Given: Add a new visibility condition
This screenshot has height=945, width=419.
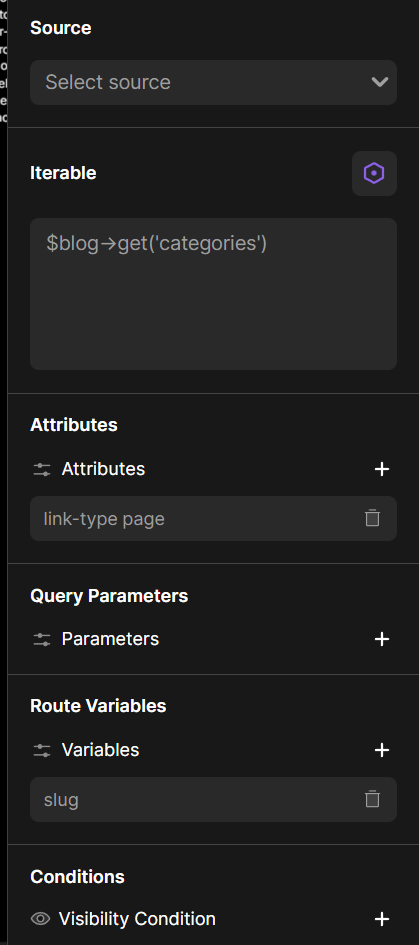Looking at the screenshot, I should pos(382,919).
